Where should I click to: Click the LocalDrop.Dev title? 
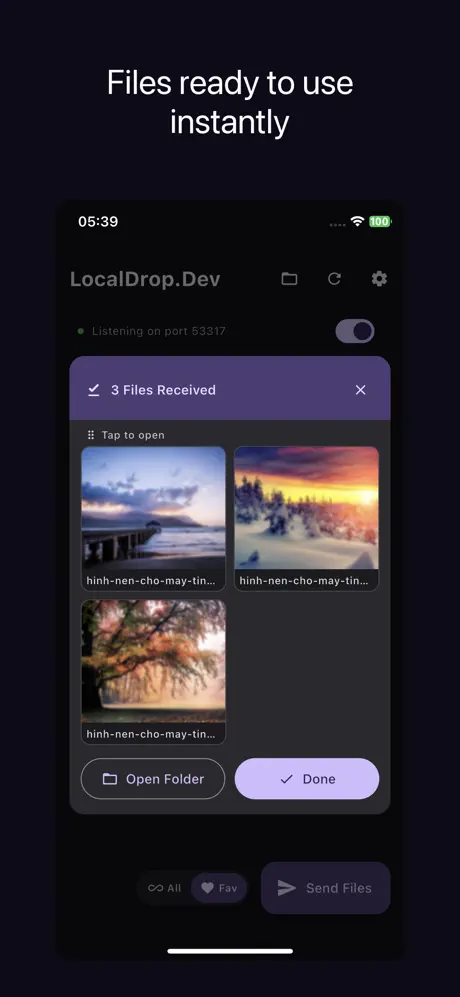pyautogui.click(x=145, y=279)
